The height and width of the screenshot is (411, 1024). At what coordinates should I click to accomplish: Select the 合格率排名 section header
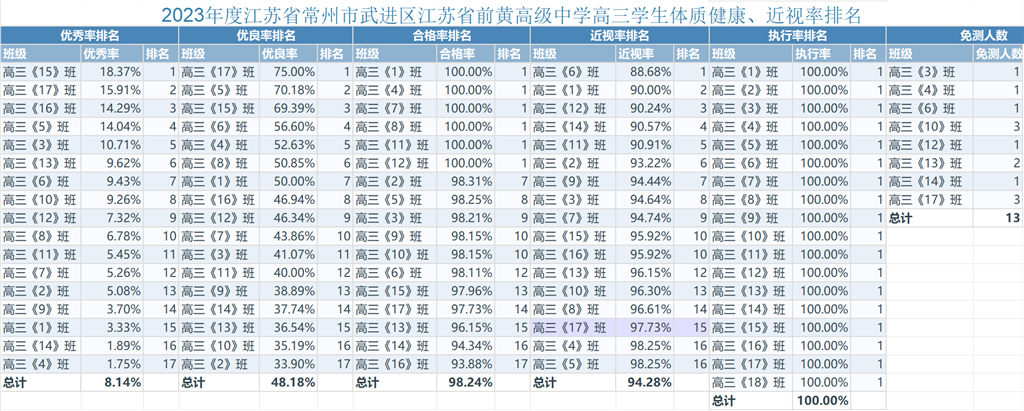tap(441, 36)
